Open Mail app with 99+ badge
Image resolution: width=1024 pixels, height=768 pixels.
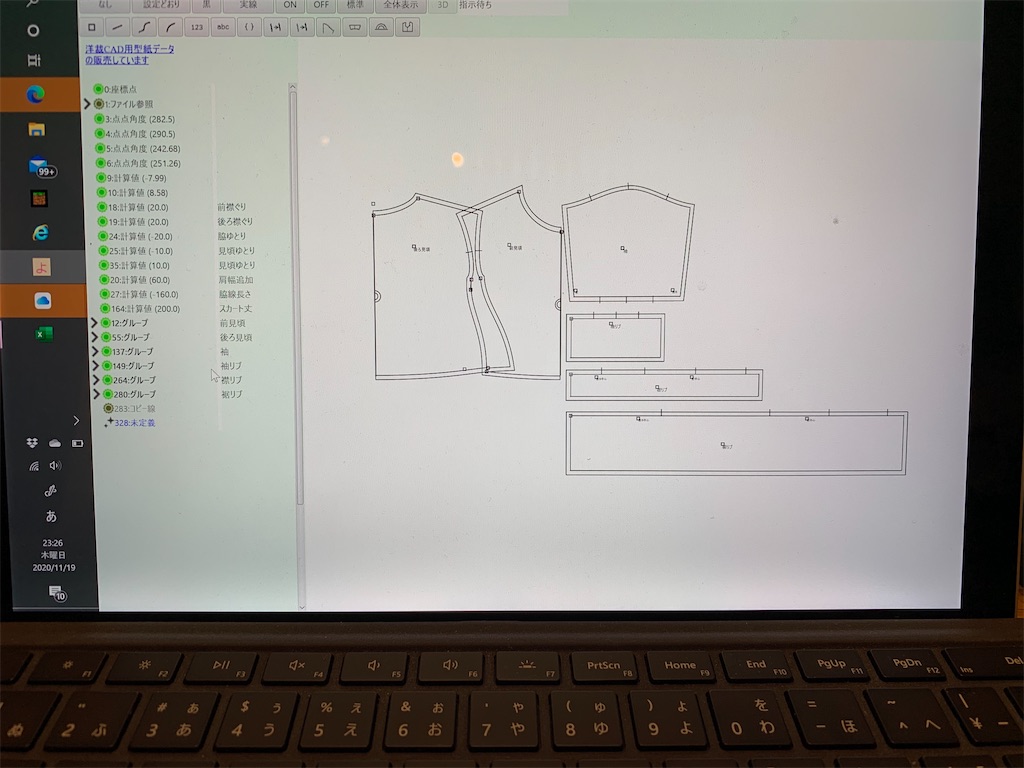41,167
